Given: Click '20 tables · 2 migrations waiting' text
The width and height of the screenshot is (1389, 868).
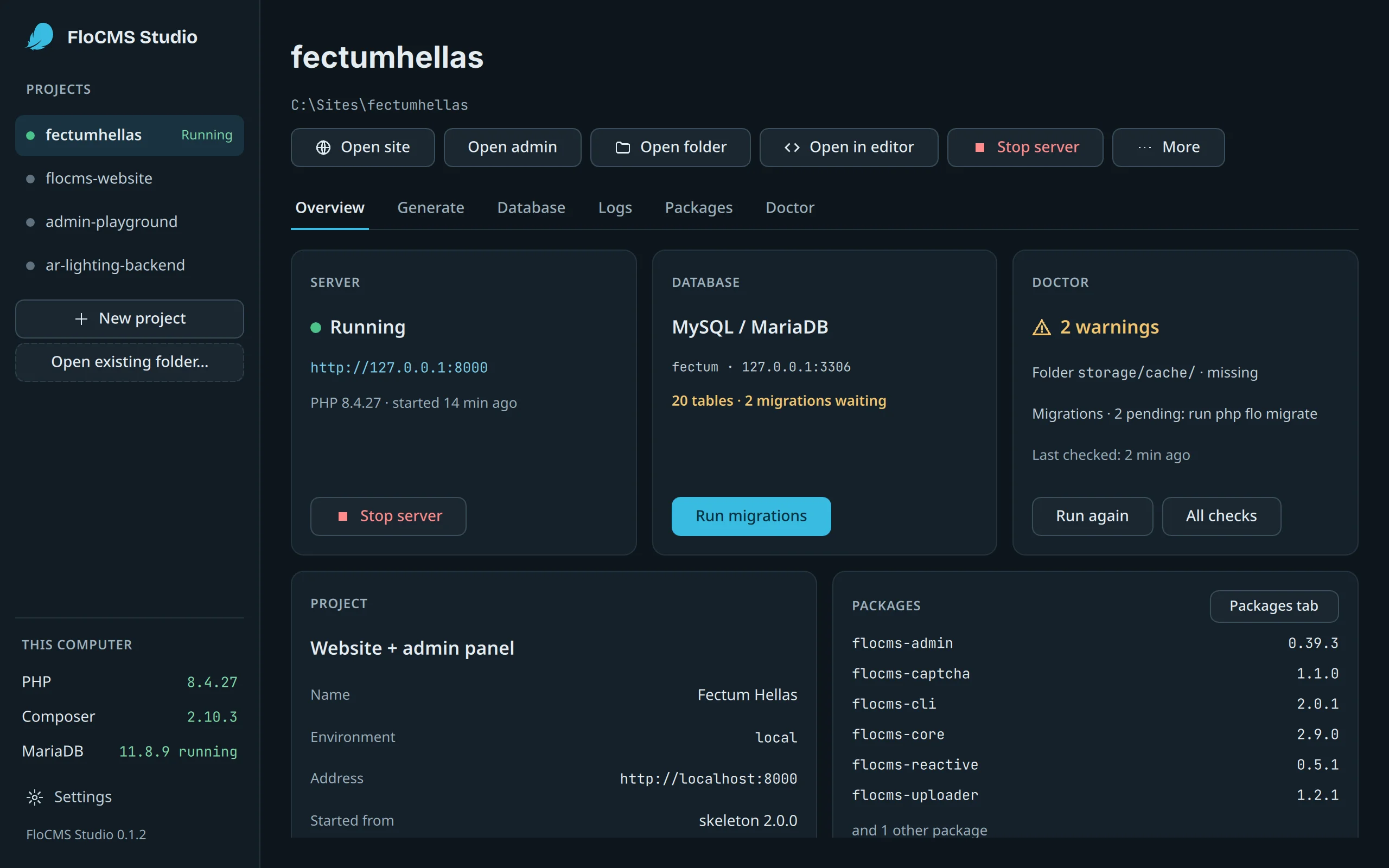Looking at the screenshot, I should 779,401.
